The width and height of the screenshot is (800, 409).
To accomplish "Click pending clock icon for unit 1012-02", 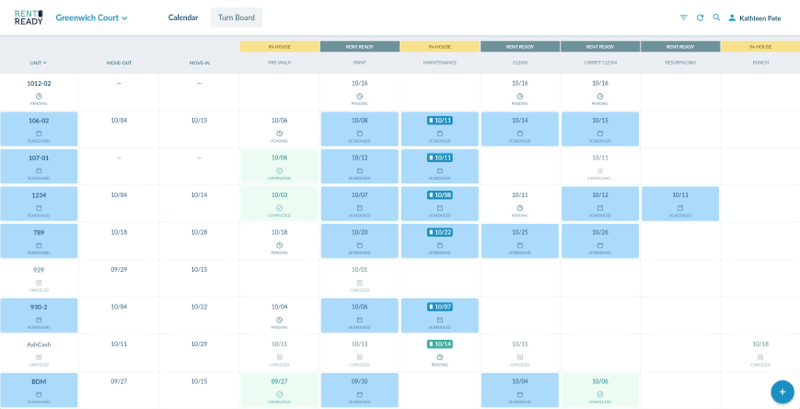I will coord(39,97).
